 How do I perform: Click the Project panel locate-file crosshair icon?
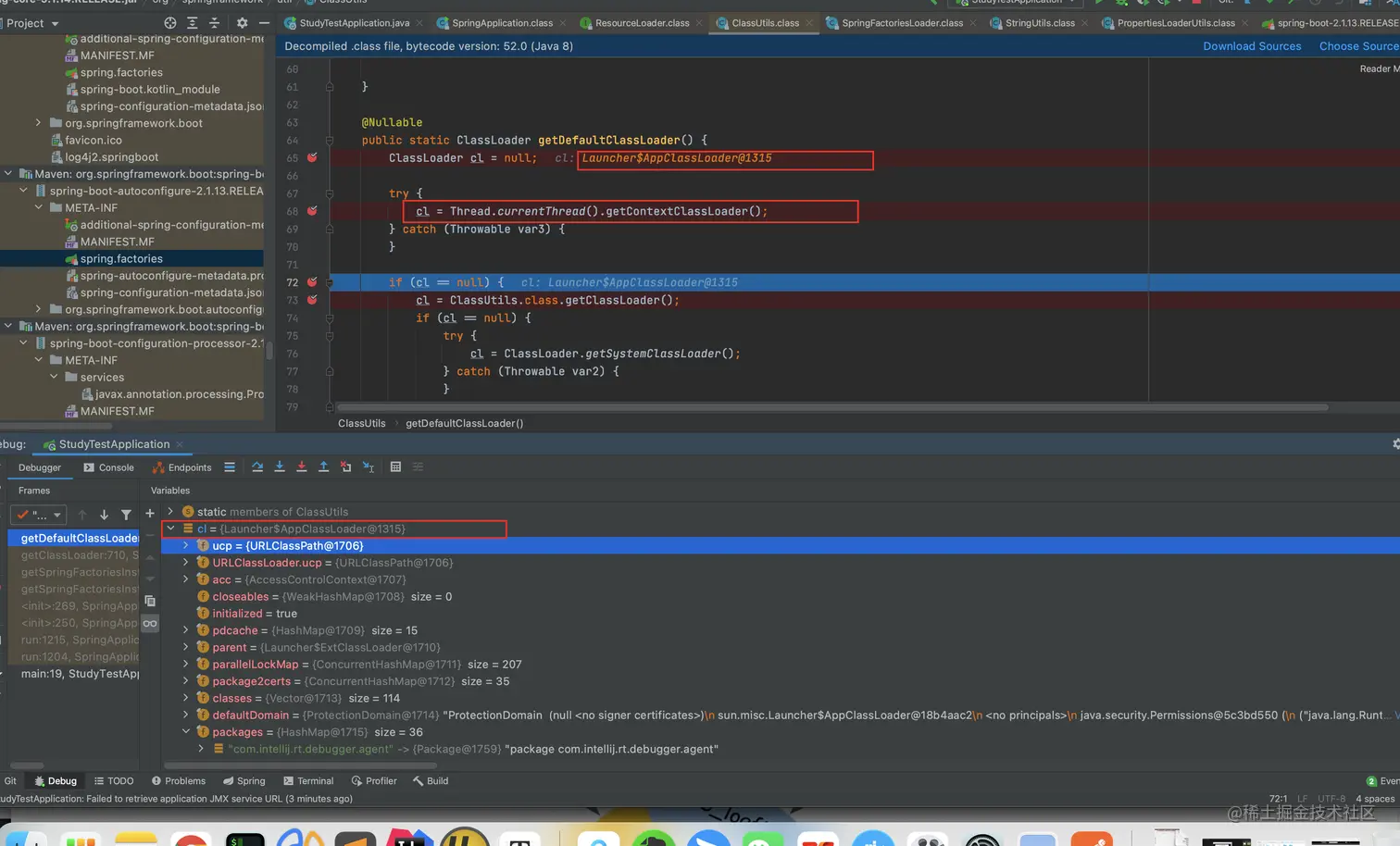[x=169, y=23]
